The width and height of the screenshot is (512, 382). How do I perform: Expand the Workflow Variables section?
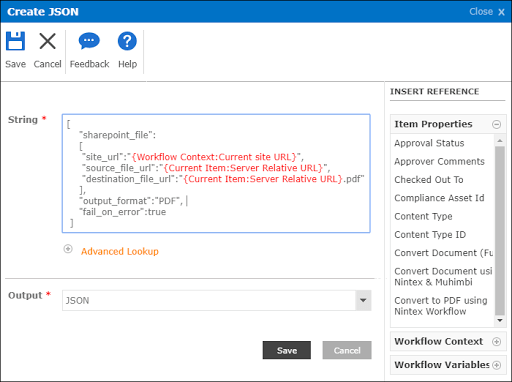[x=496, y=365]
